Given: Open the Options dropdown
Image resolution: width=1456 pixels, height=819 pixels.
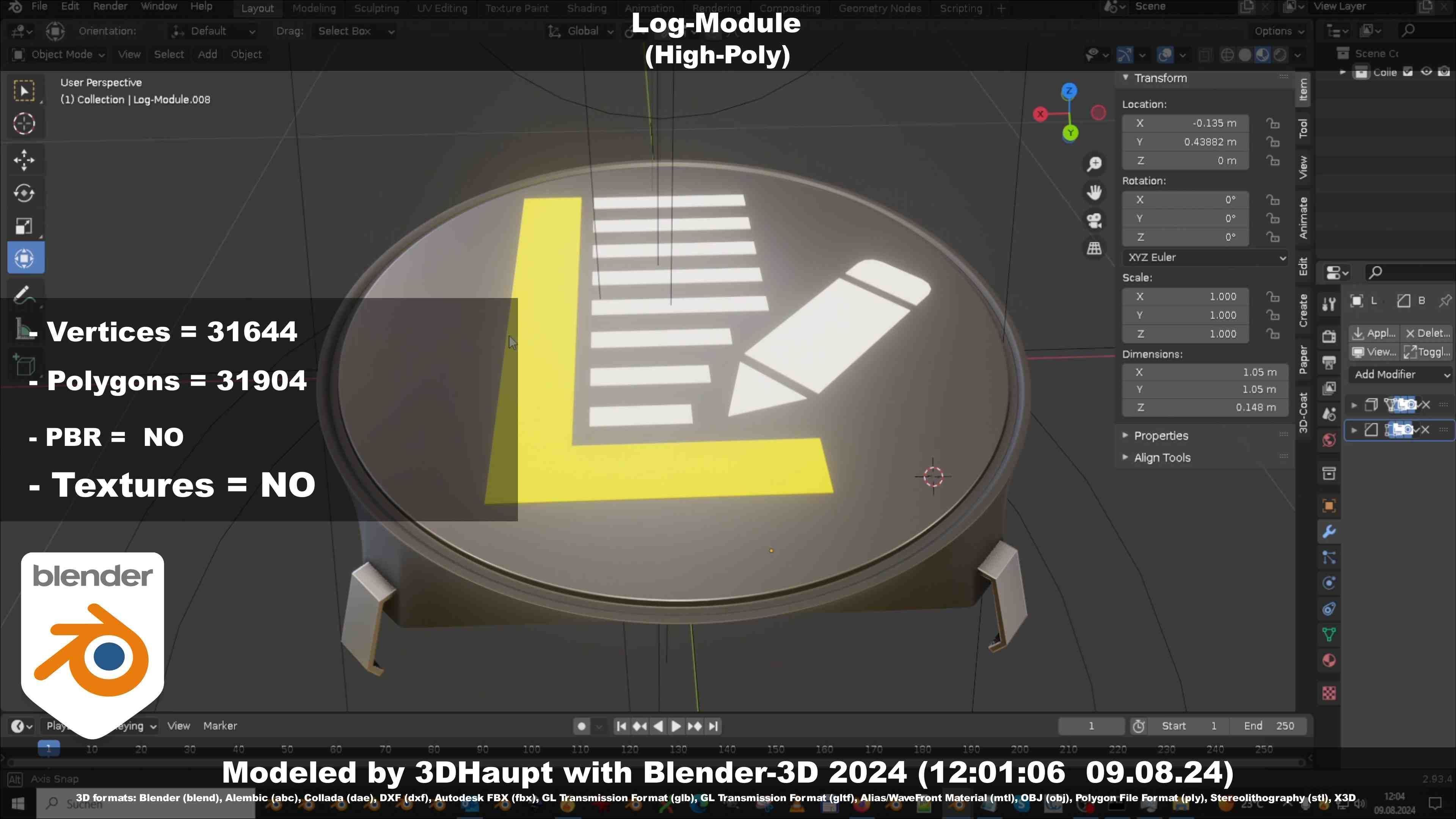Looking at the screenshot, I should click(x=1279, y=31).
